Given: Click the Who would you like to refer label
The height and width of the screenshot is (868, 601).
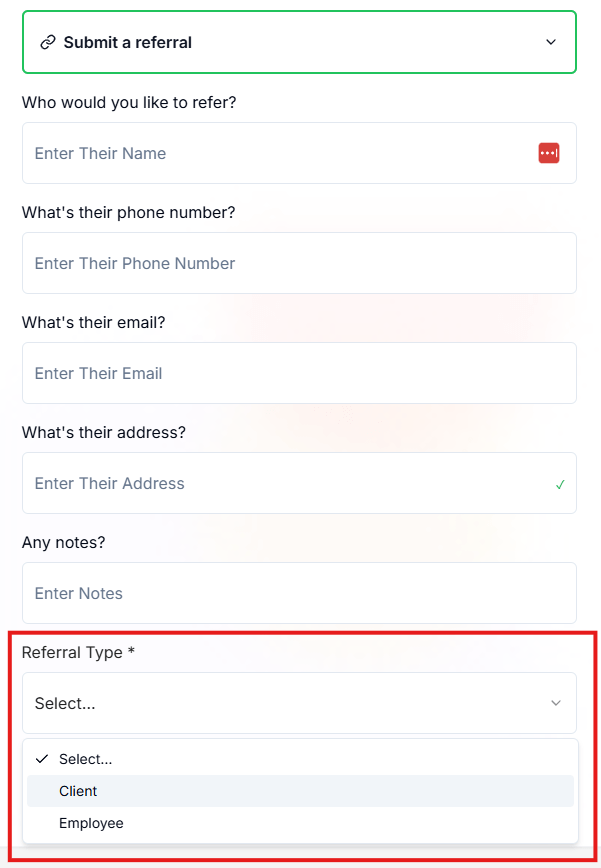Looking at the screenshot, I should coord(129,102).
